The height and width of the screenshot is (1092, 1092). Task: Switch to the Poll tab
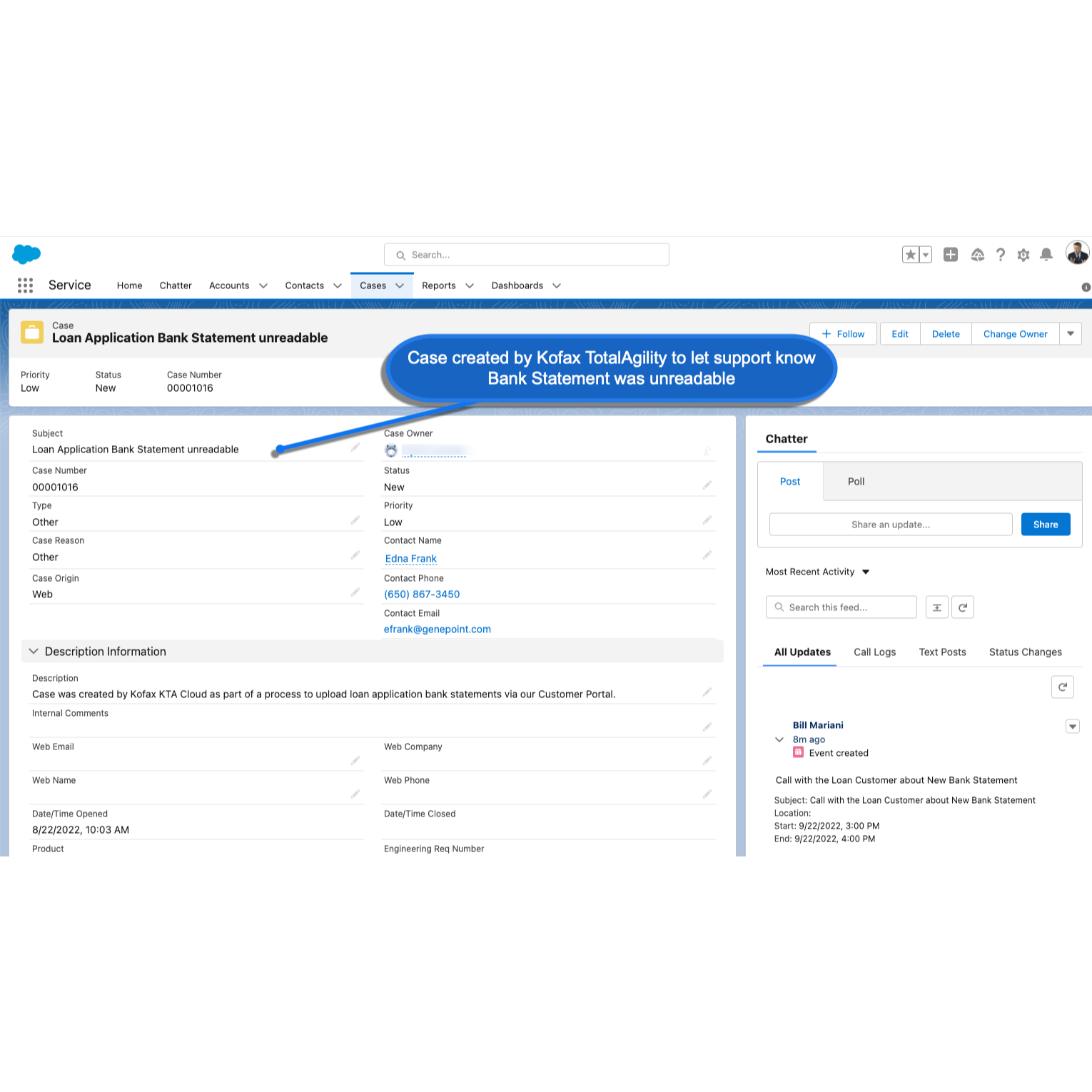856,482
